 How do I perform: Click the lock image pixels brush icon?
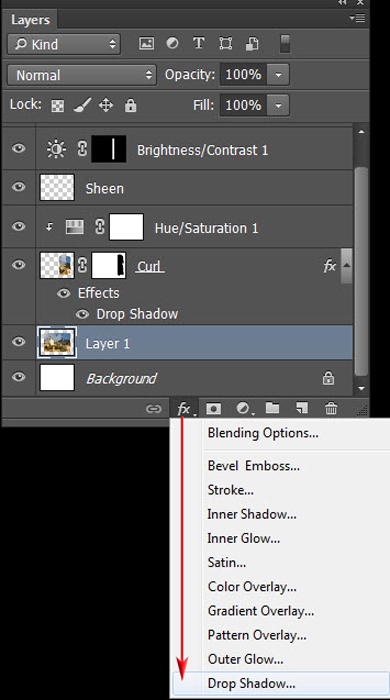pyautogui.click(x=82, y=105)
